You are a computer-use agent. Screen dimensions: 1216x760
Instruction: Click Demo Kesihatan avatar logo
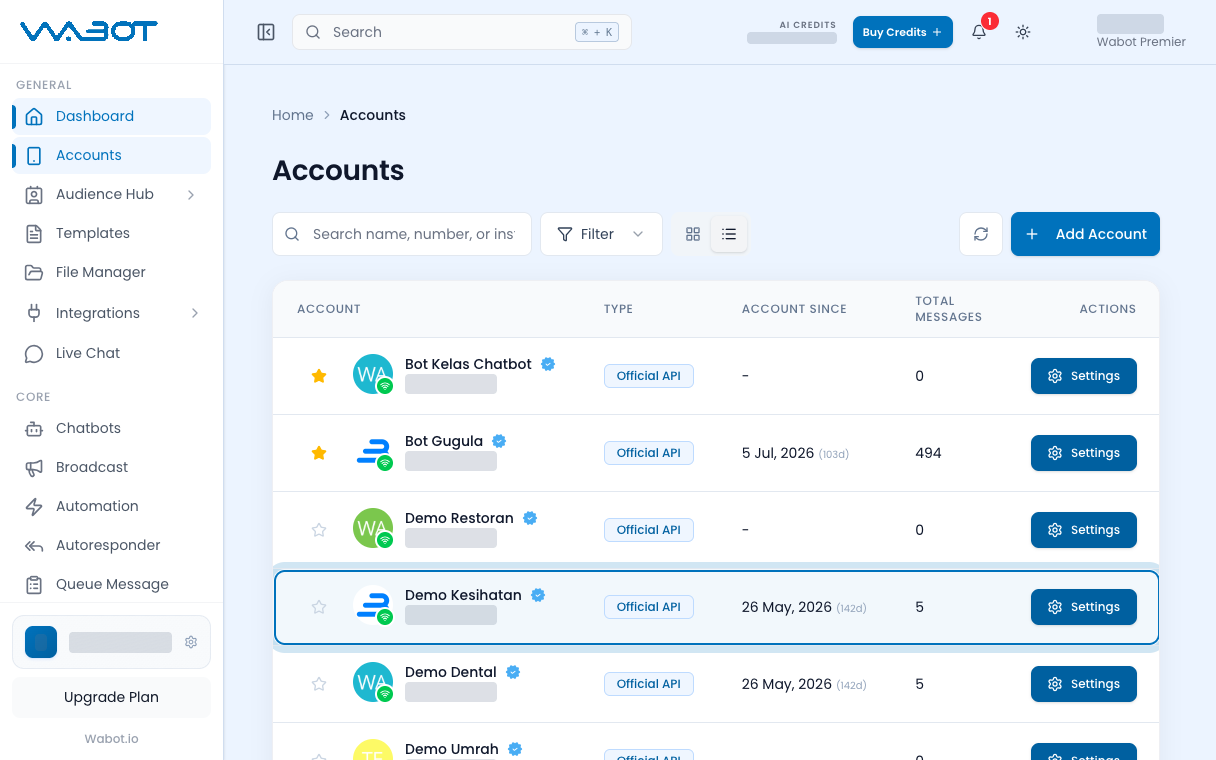click(x=373, y=606)
